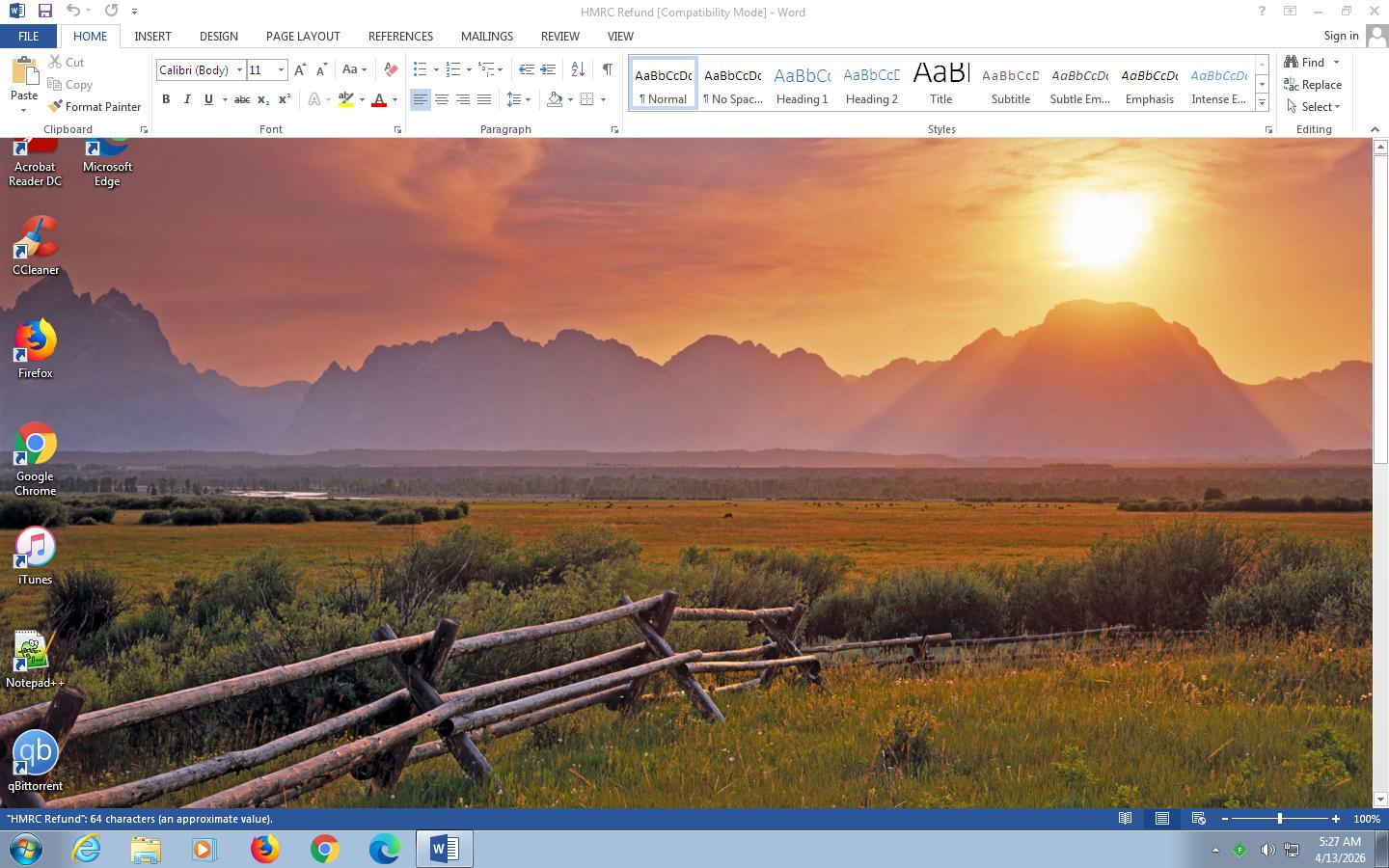
Task: Open the font name dropdown
Action: tap(239, 69)
